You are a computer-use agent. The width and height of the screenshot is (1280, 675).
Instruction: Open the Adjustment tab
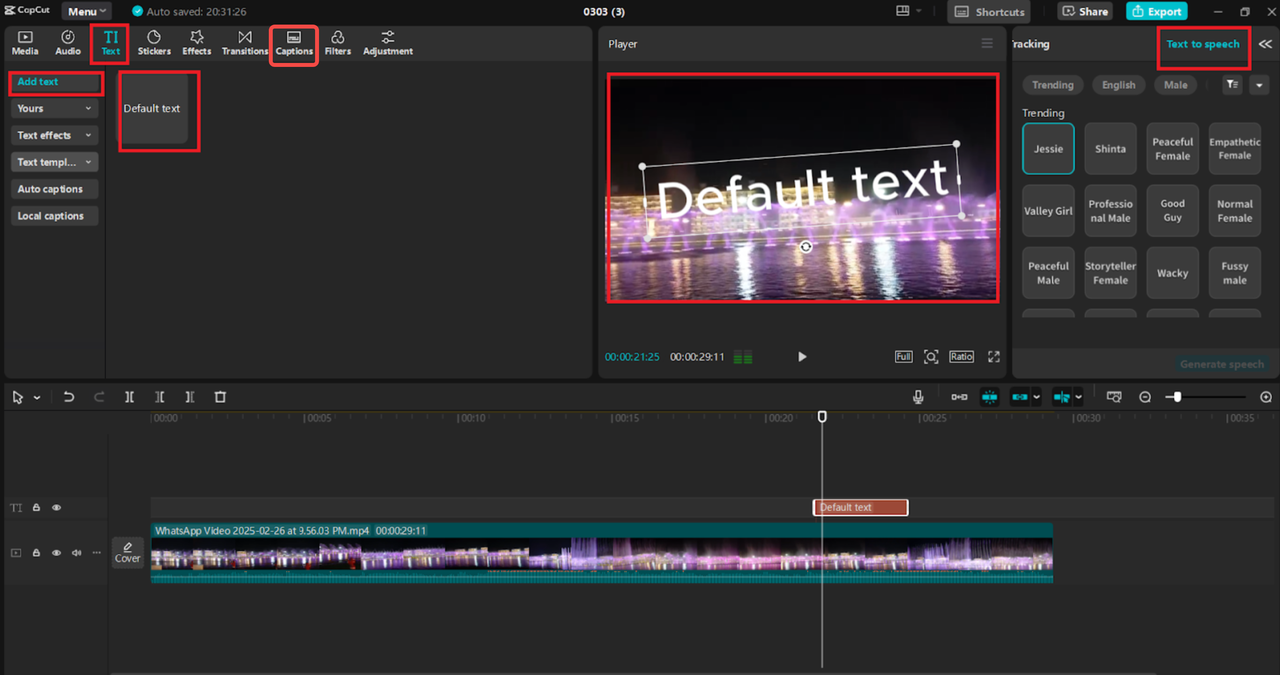[x=388, y=43]
